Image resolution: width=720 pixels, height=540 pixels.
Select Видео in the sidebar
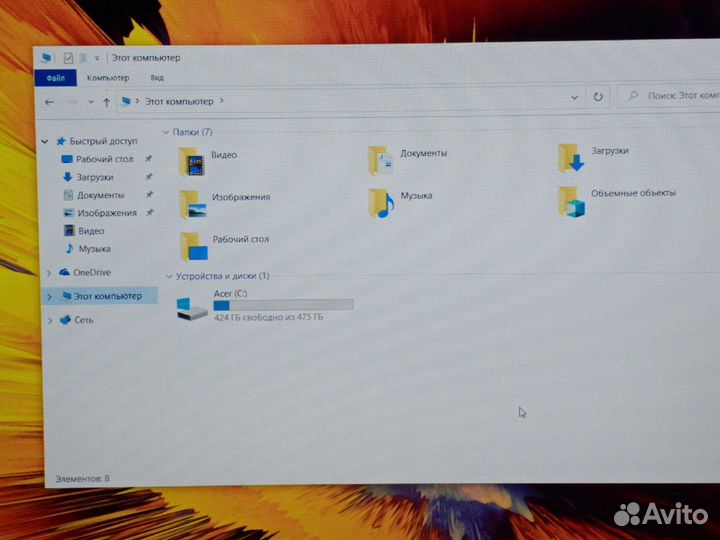click(x=84, y=231)
